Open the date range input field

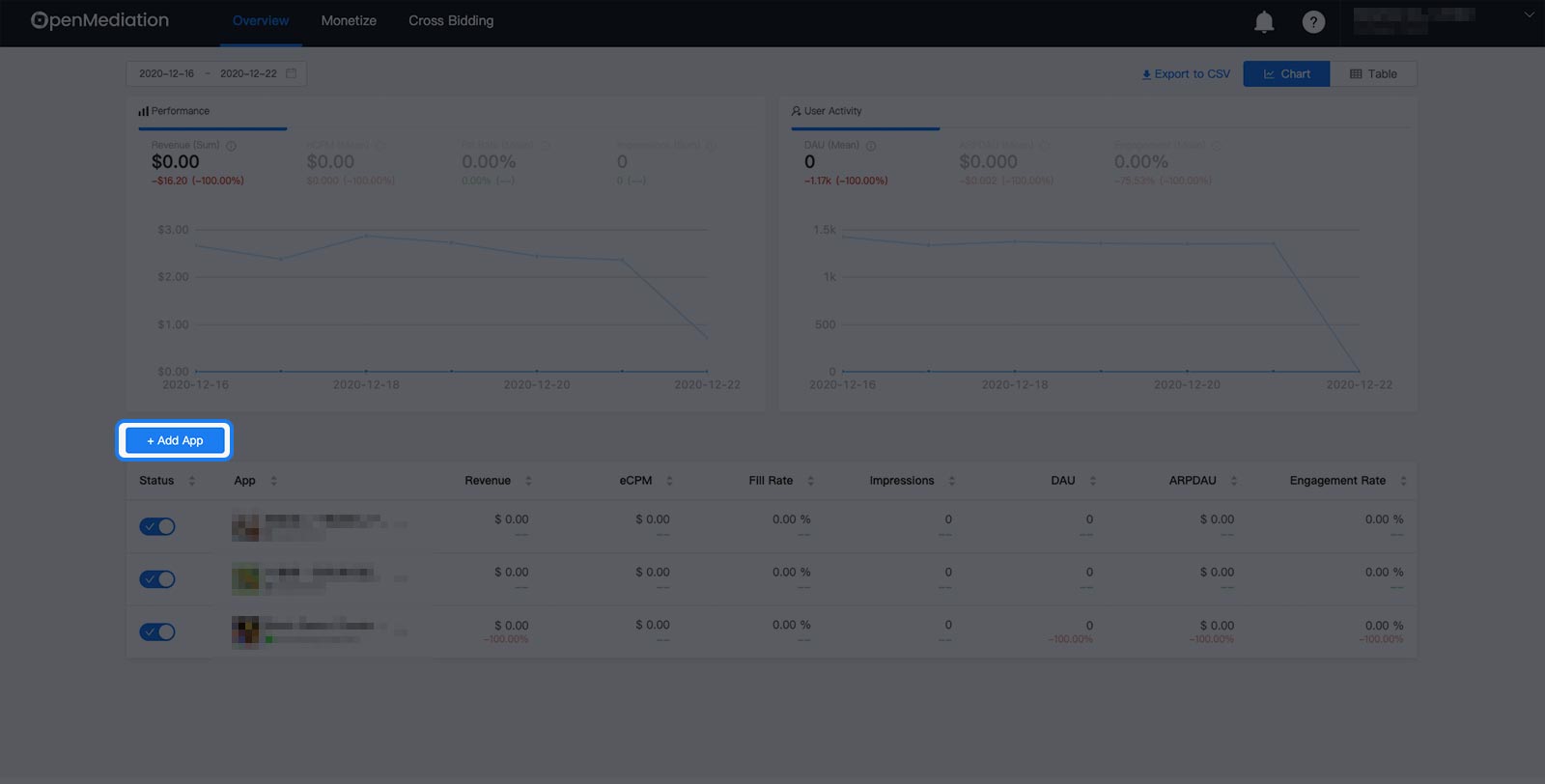216,73
